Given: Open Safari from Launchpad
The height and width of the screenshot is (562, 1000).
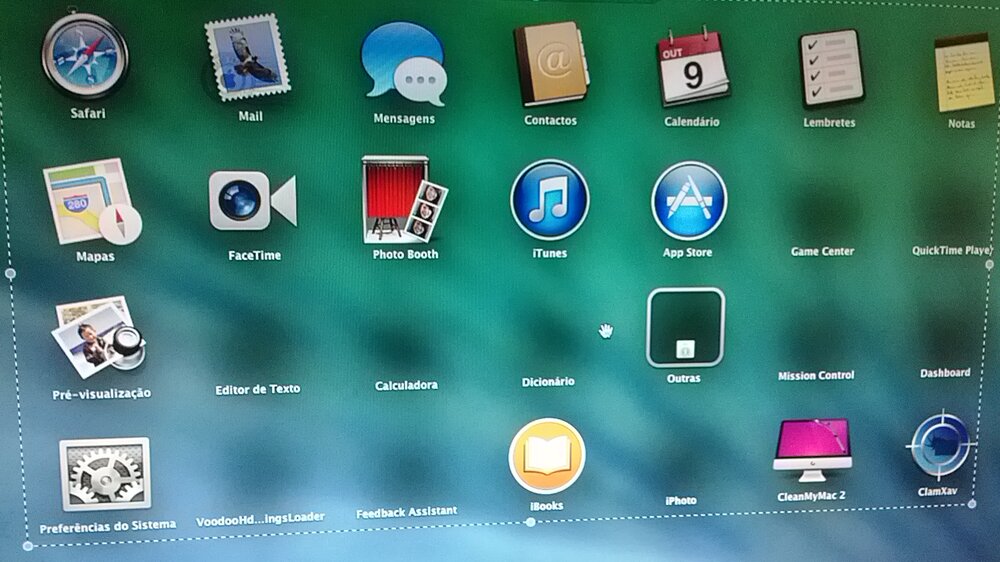Looking at the screenshot, I should click(x=85, y=56).
